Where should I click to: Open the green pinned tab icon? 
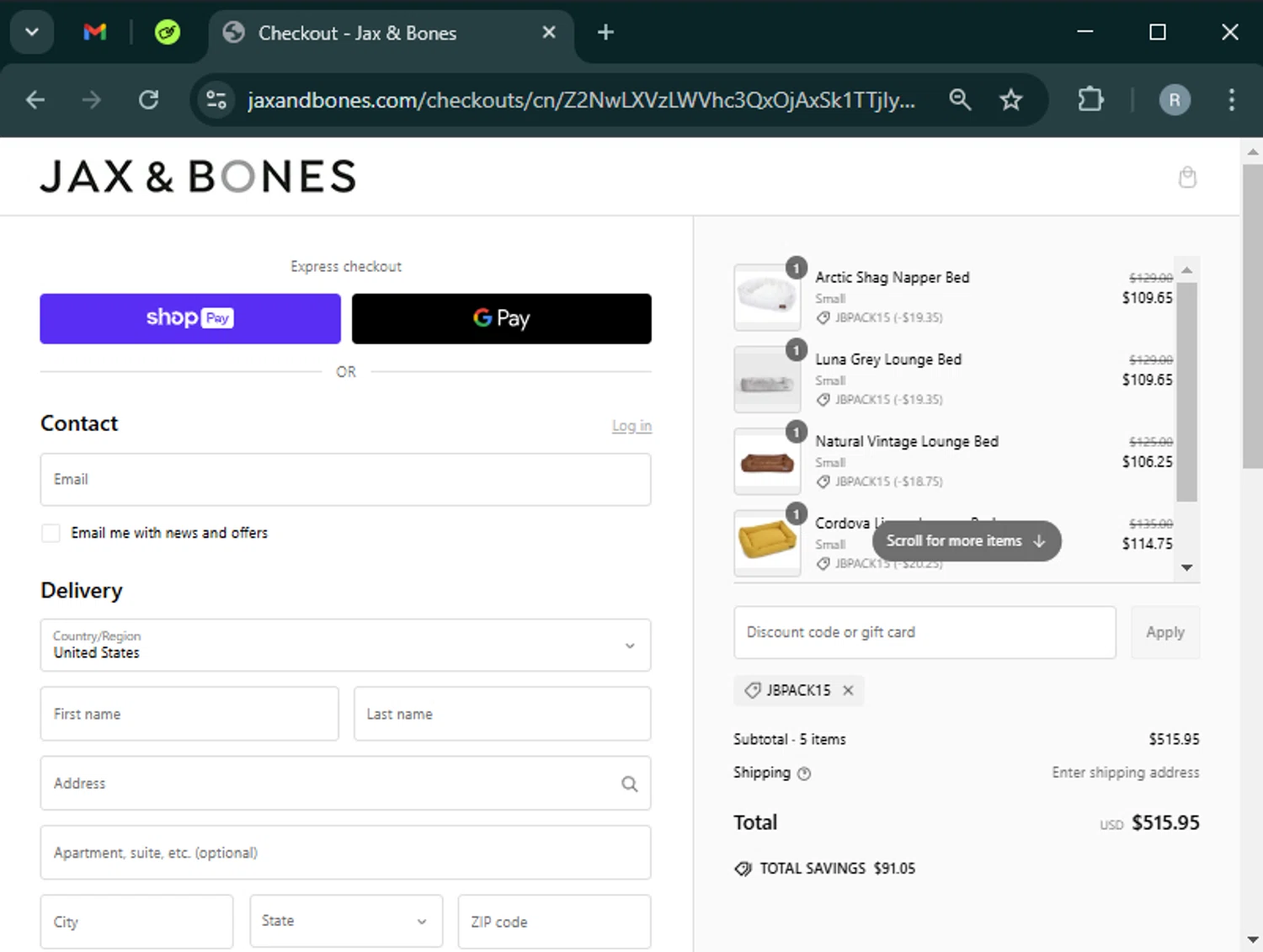(x=168, y=32)
